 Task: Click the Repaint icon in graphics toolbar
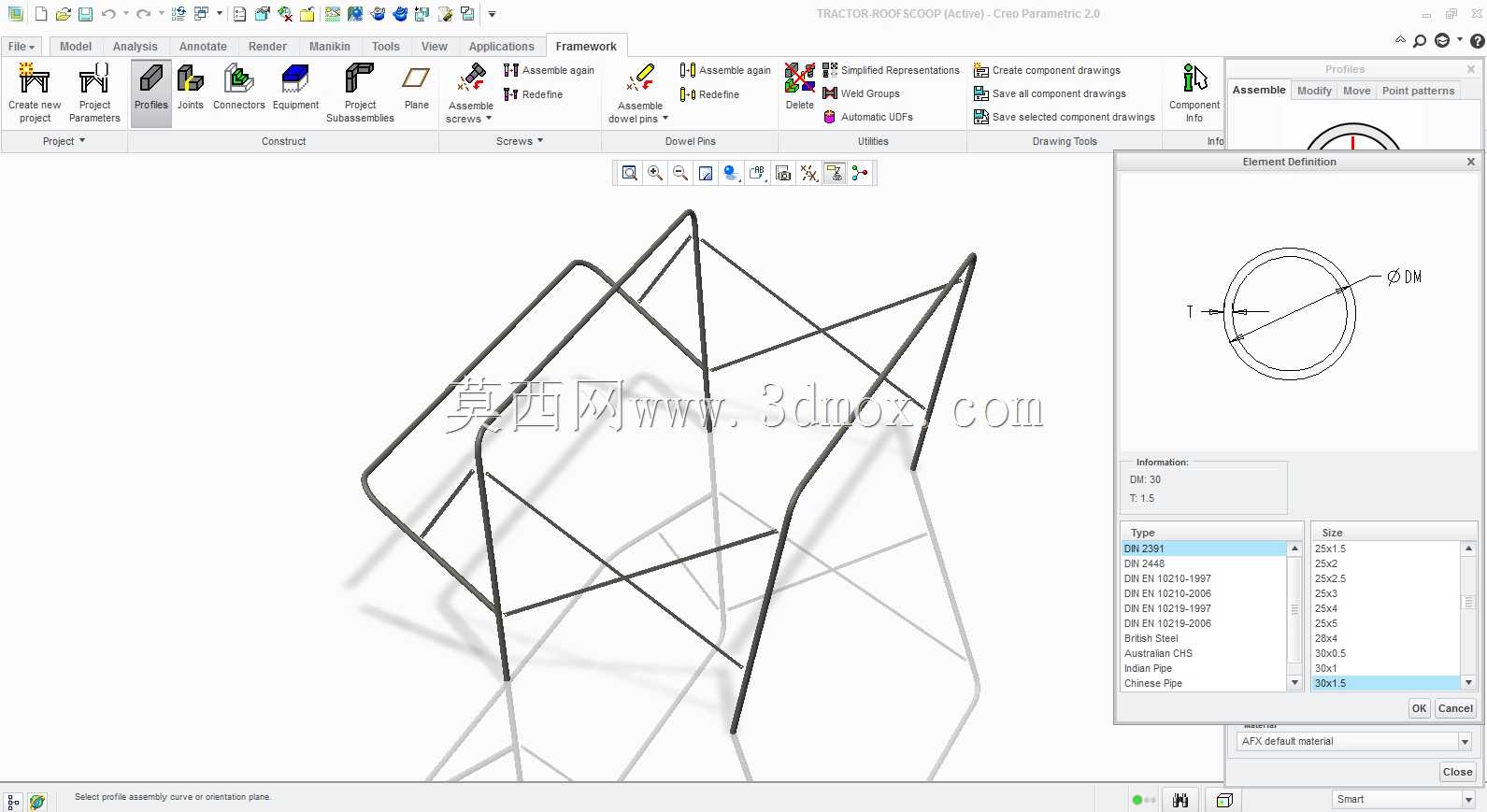coord(706,173)
